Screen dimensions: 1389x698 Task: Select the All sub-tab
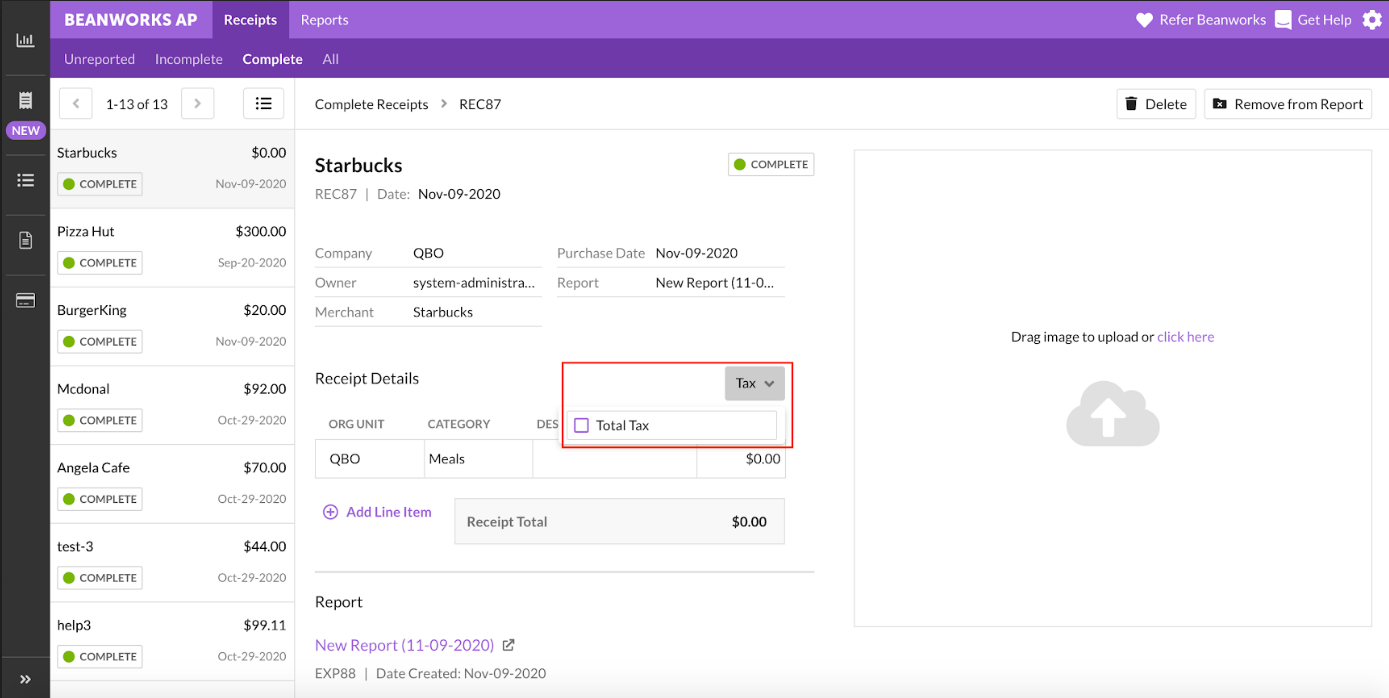330,59
